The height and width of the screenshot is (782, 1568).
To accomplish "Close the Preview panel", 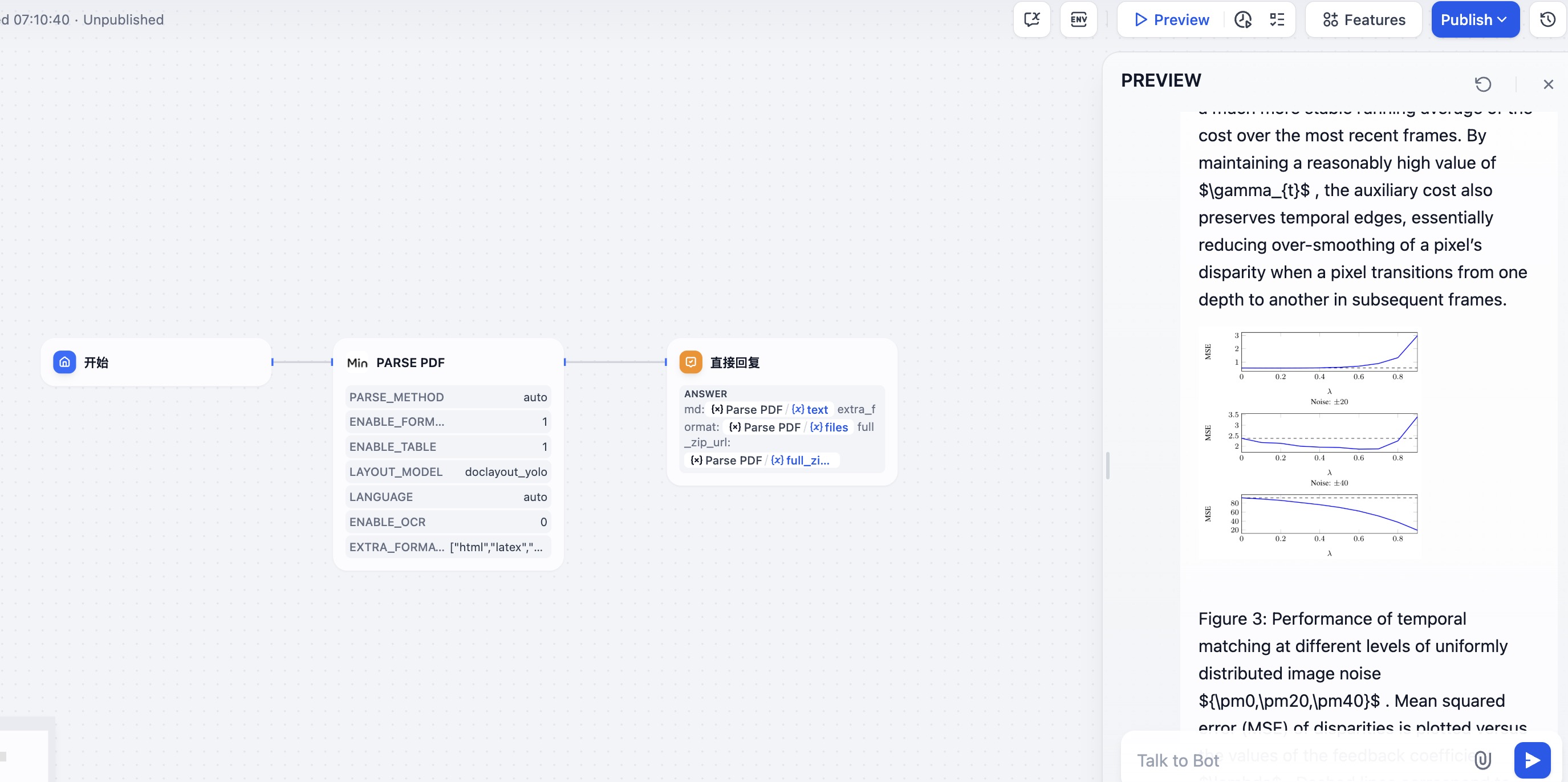I will [1548, 84].
